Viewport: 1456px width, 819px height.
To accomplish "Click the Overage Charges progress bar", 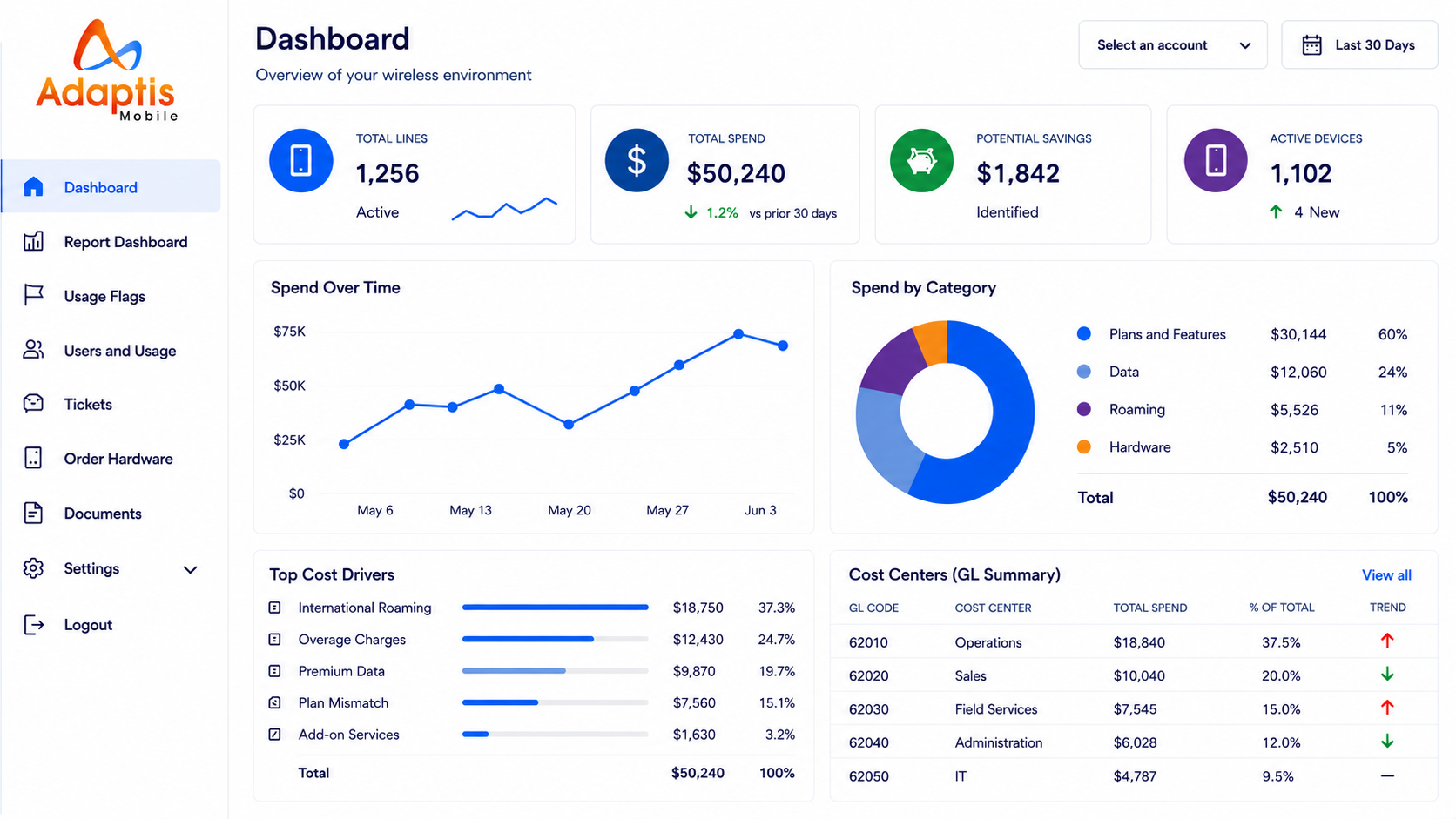I will (556, 639).
